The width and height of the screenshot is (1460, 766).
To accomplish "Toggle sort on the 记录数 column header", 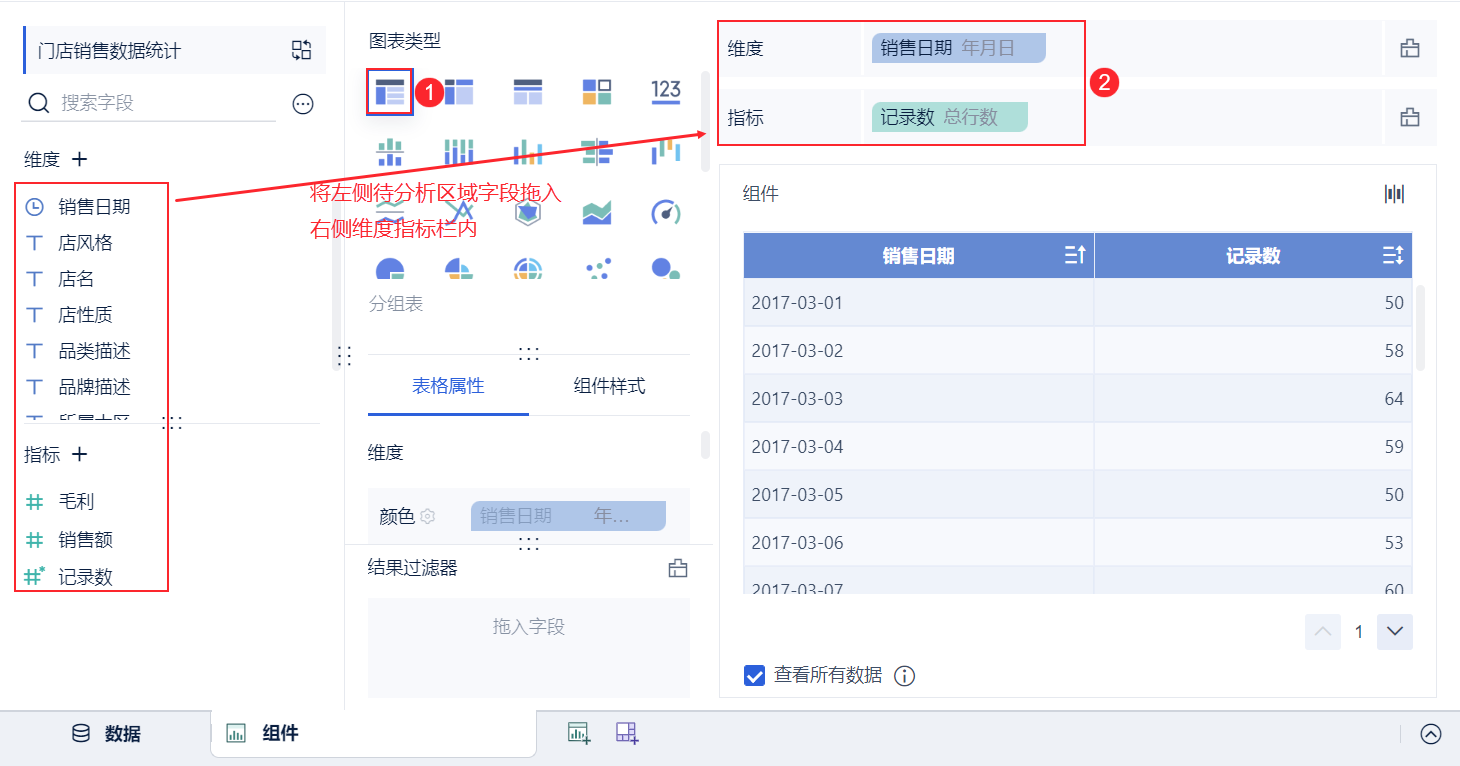I will click(x=1393, y=256).
